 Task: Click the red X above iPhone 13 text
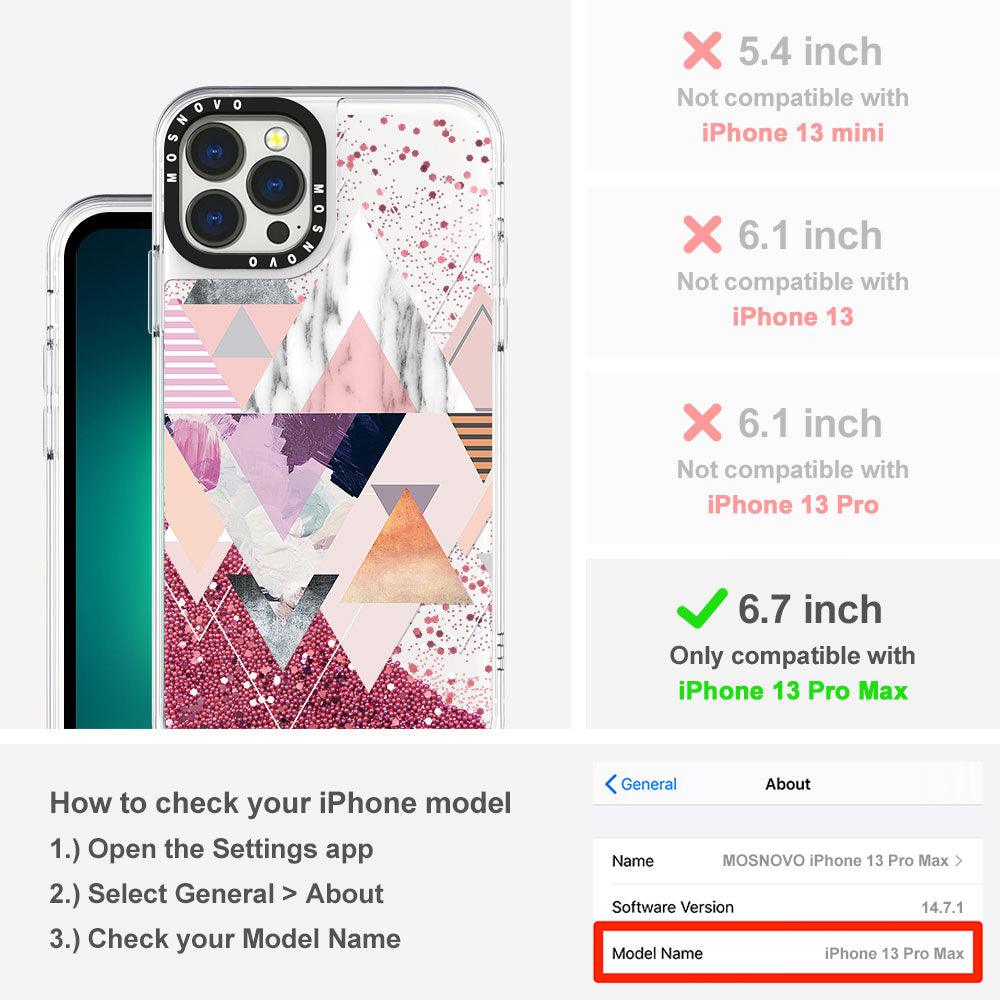tap(702, 234)
